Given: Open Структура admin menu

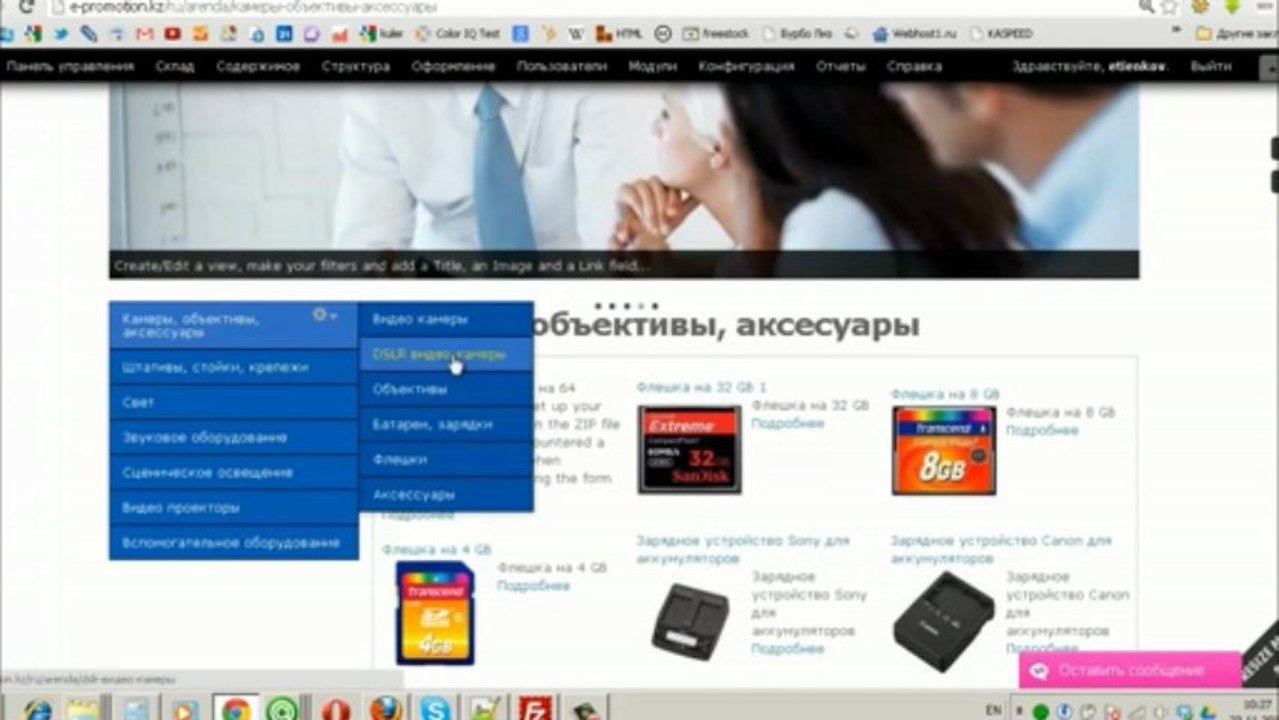Looking at the screenshot, I should [356, 67].
